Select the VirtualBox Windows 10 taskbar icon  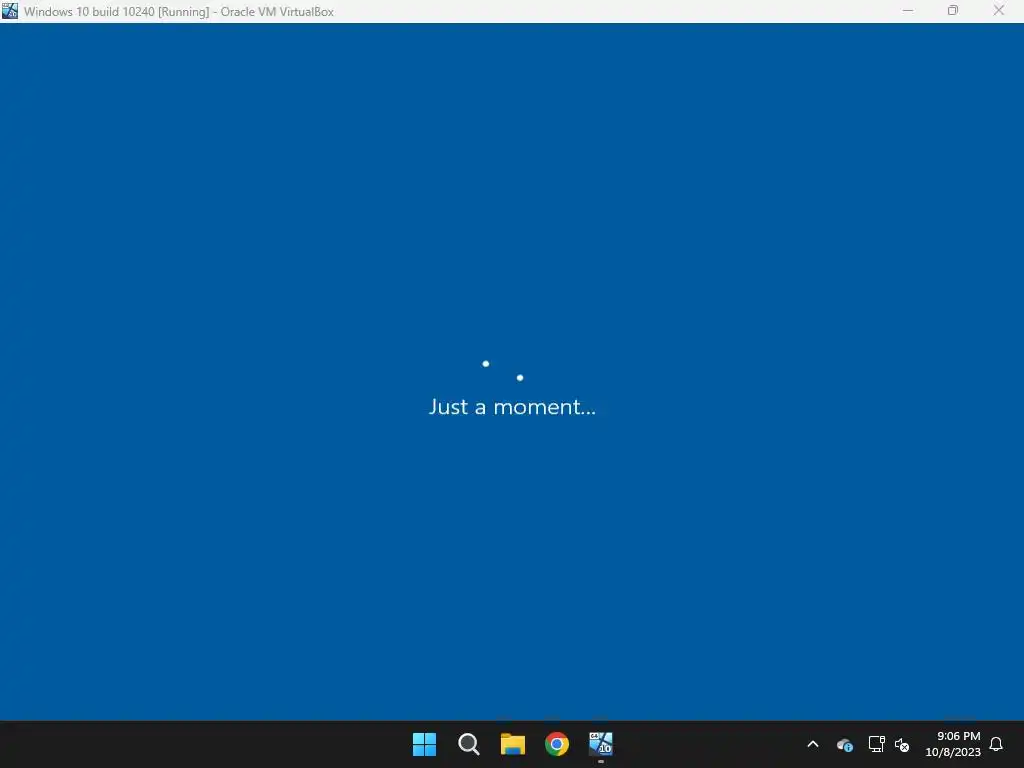tap(601, 744)
